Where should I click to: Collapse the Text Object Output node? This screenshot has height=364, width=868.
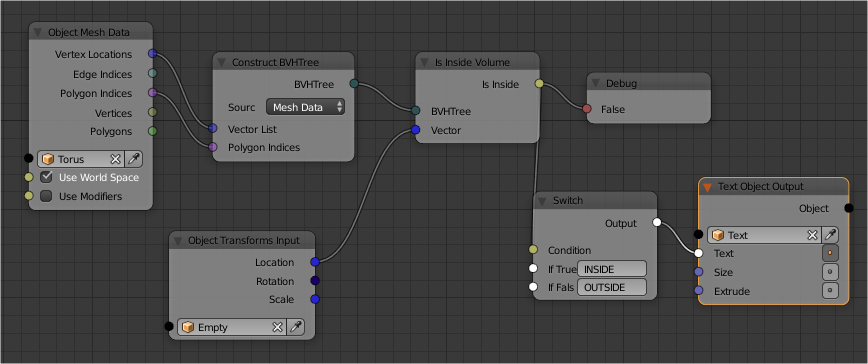[x=707, y=187]
